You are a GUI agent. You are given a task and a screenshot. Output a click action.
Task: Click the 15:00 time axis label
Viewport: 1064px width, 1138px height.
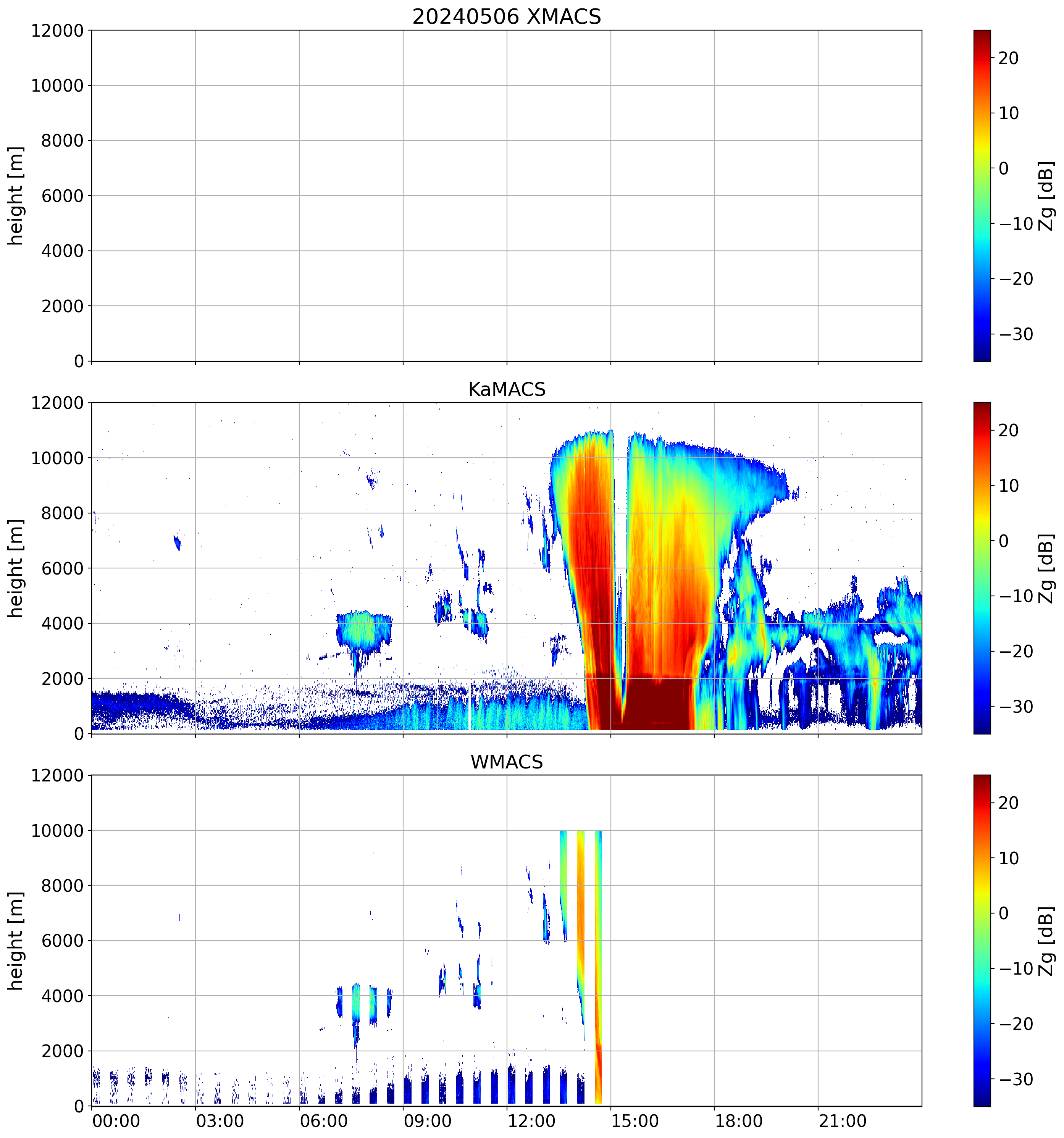point(635,1120)
